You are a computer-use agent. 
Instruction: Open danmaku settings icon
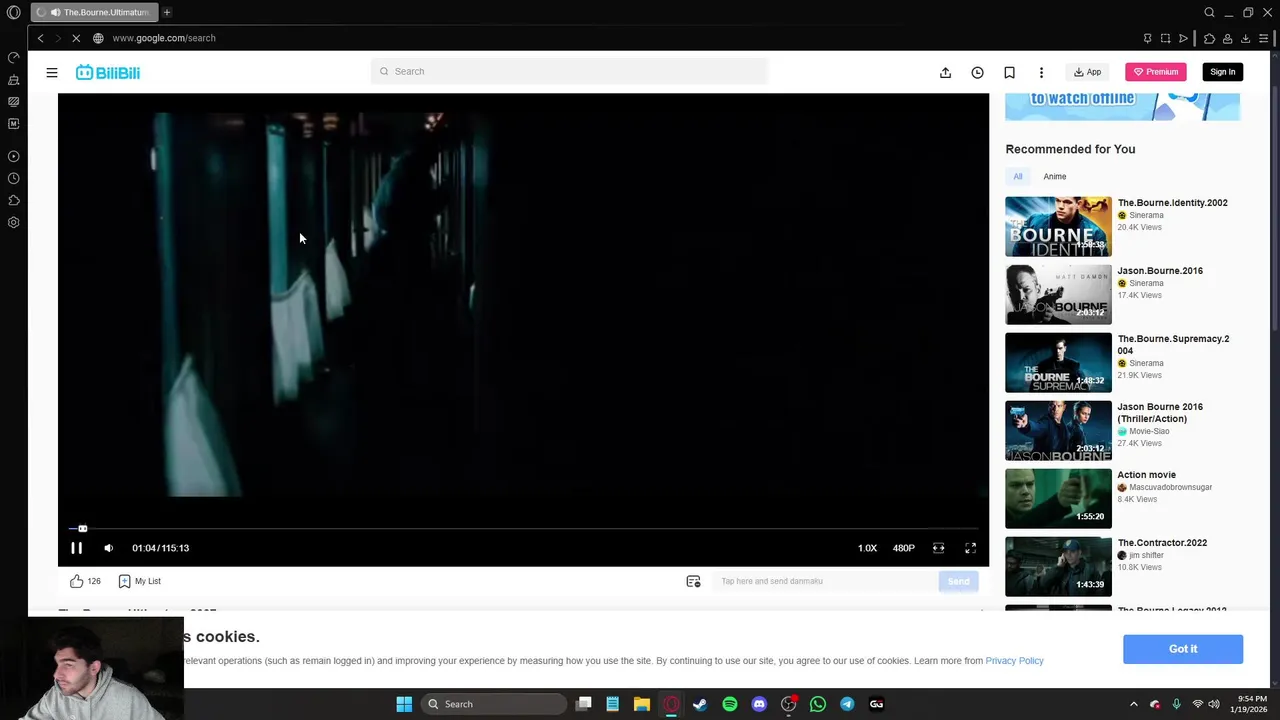coord(693,581)
